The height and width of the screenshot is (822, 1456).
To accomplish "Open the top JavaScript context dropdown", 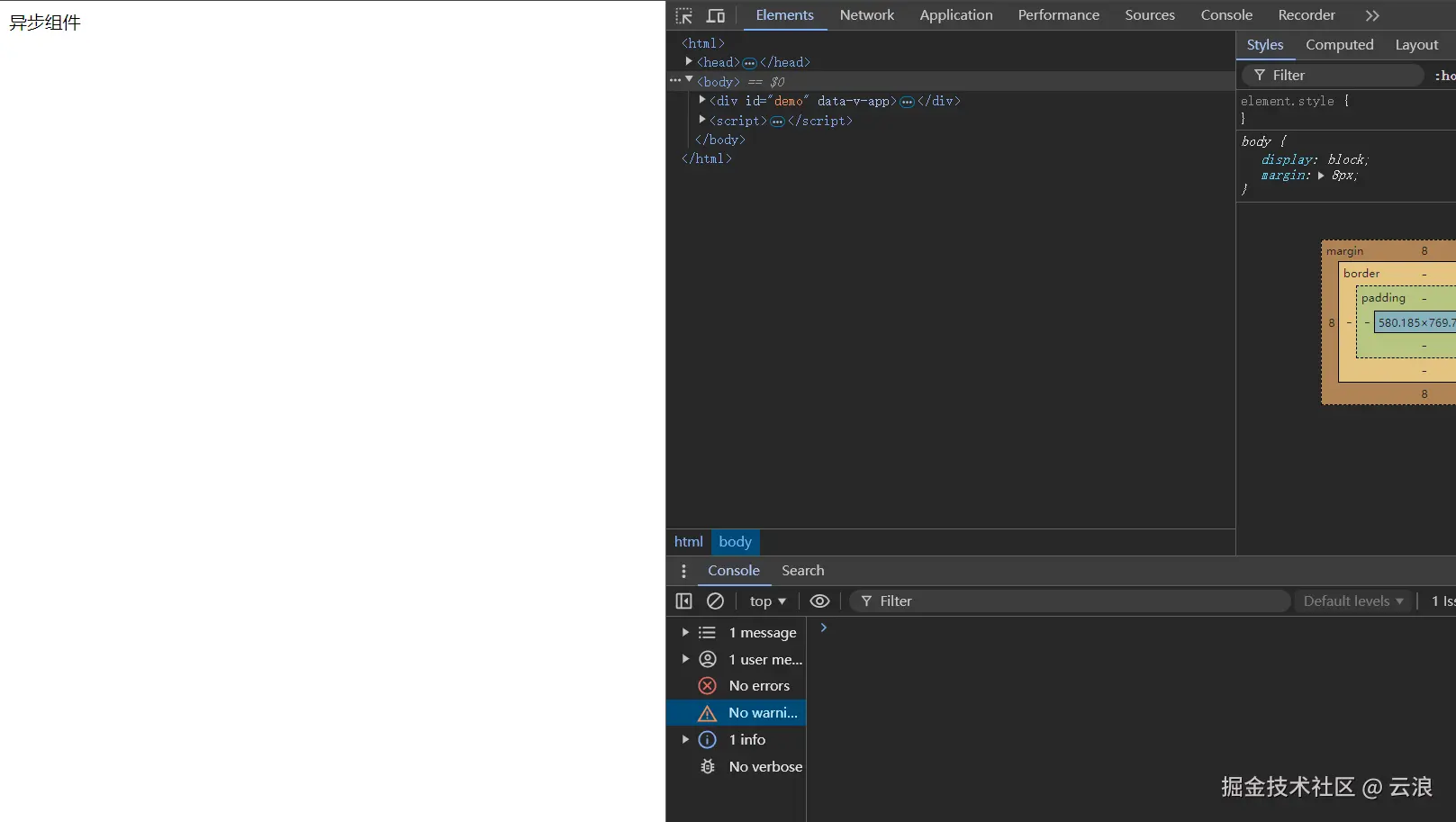I will click(768, 601).
